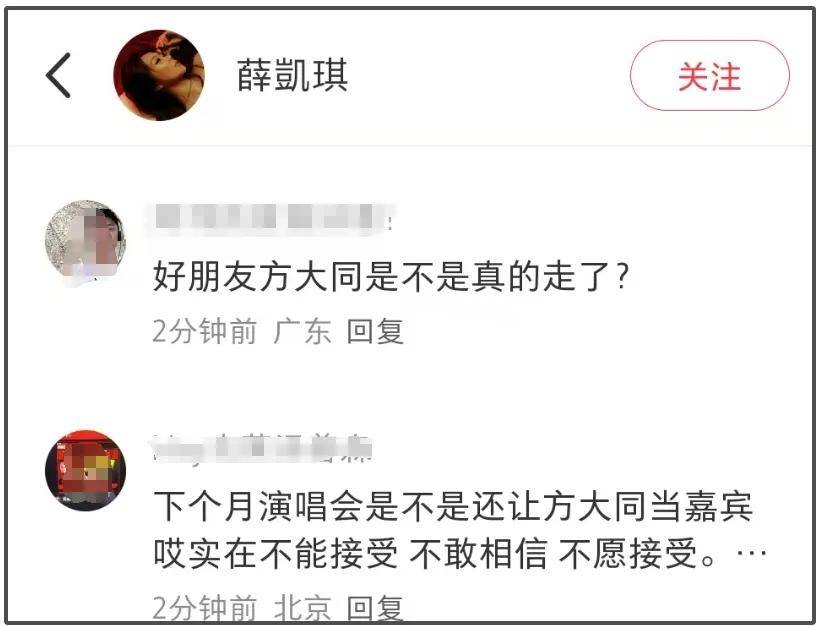Open 薛凯琪's profile picture in header
The image size is (817, 626).
(159, 76)
